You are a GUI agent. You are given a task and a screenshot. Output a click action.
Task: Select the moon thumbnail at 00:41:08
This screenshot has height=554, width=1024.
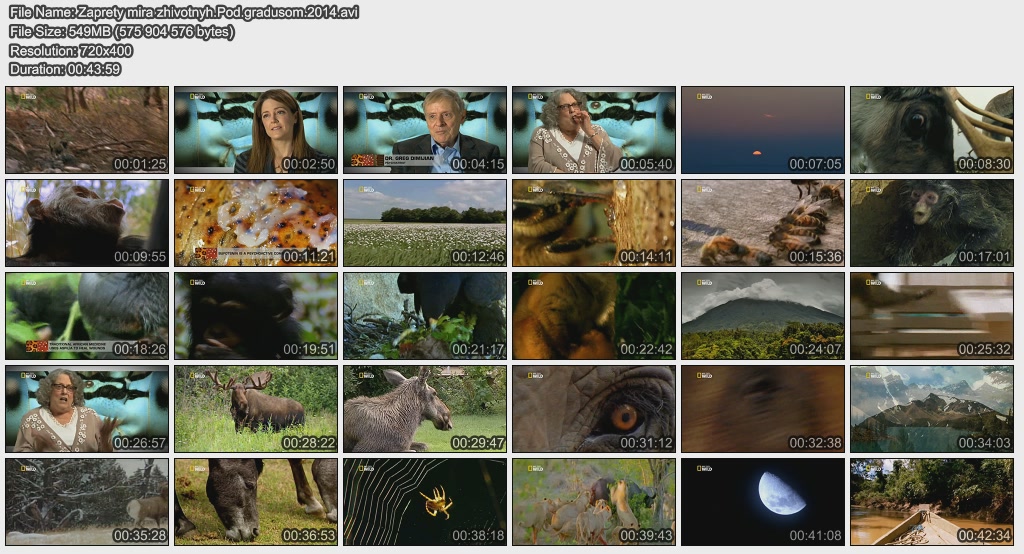[763, 501]
